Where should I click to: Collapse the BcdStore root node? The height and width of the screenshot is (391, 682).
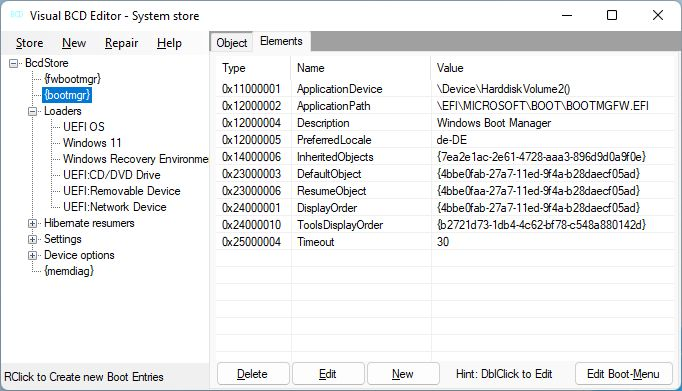[x=13, y=63]
